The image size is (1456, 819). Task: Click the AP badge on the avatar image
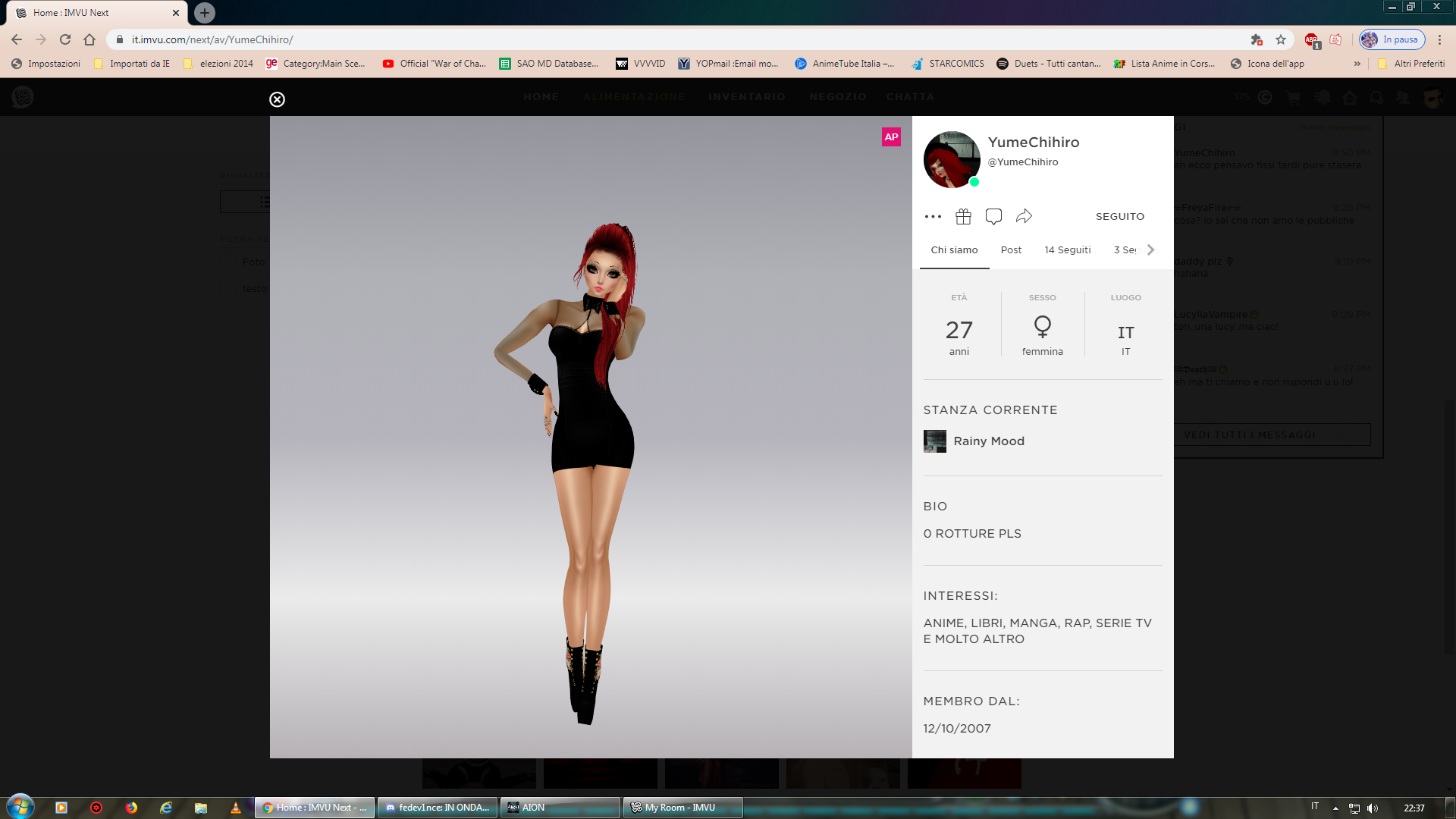pyautogui.click(x=891, y=137)
